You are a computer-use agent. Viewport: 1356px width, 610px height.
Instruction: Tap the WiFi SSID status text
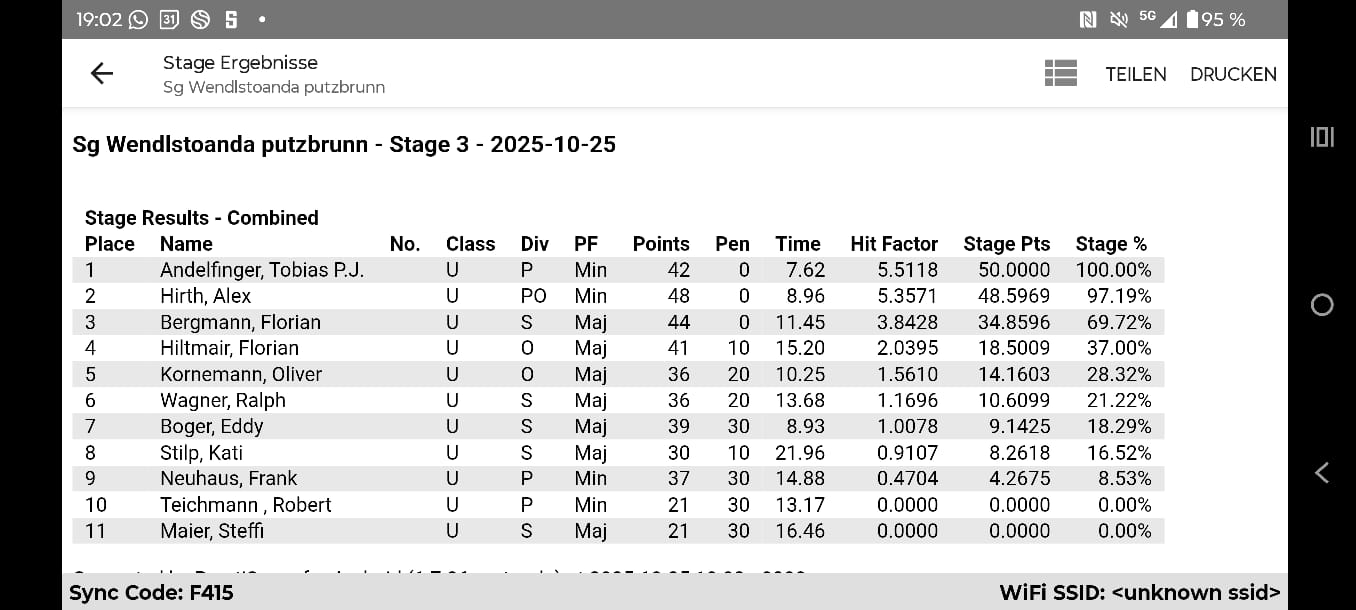[x=1139, y=592]
